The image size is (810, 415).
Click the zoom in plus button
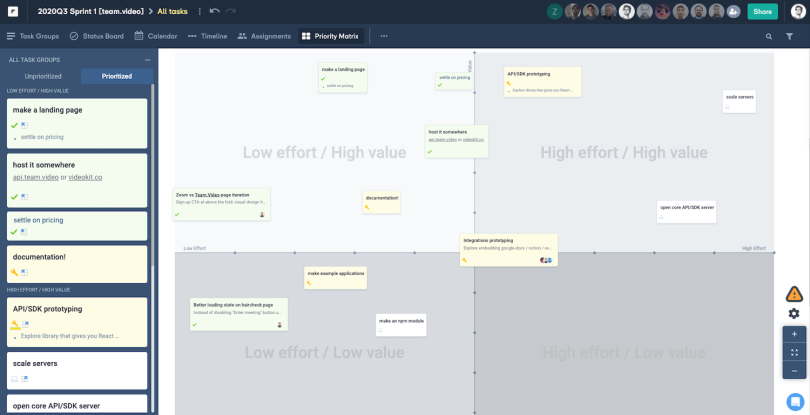click(x=794, y=334)
